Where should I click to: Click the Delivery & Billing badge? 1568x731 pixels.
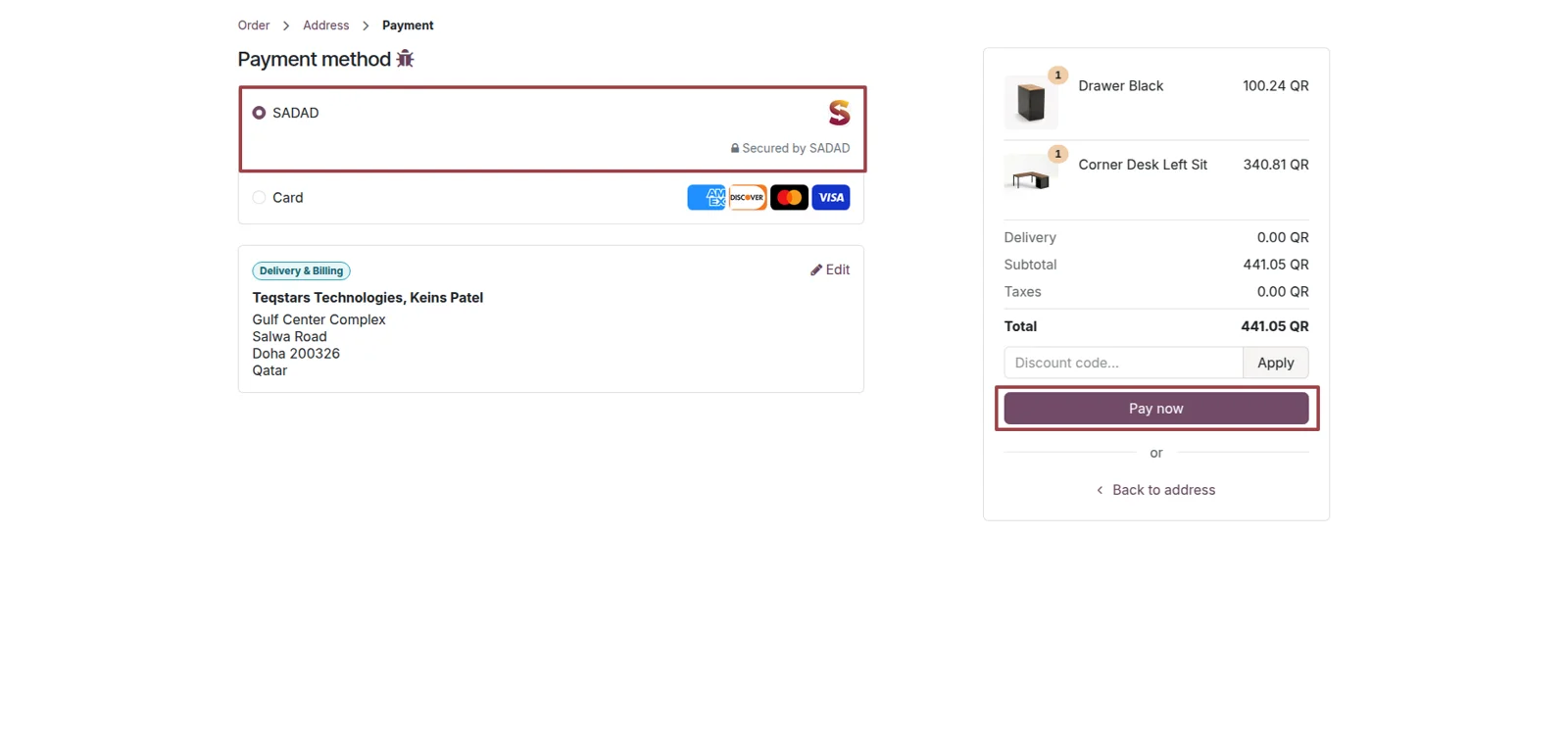(x=301, y=270)
